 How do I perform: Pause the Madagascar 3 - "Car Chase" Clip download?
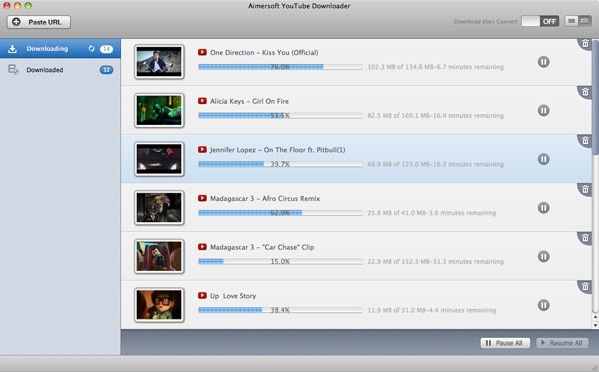coord(544,256)
